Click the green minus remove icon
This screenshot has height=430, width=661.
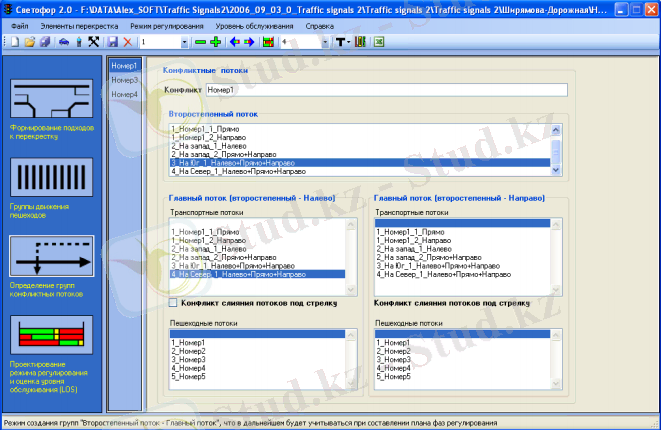pos(201,43)
